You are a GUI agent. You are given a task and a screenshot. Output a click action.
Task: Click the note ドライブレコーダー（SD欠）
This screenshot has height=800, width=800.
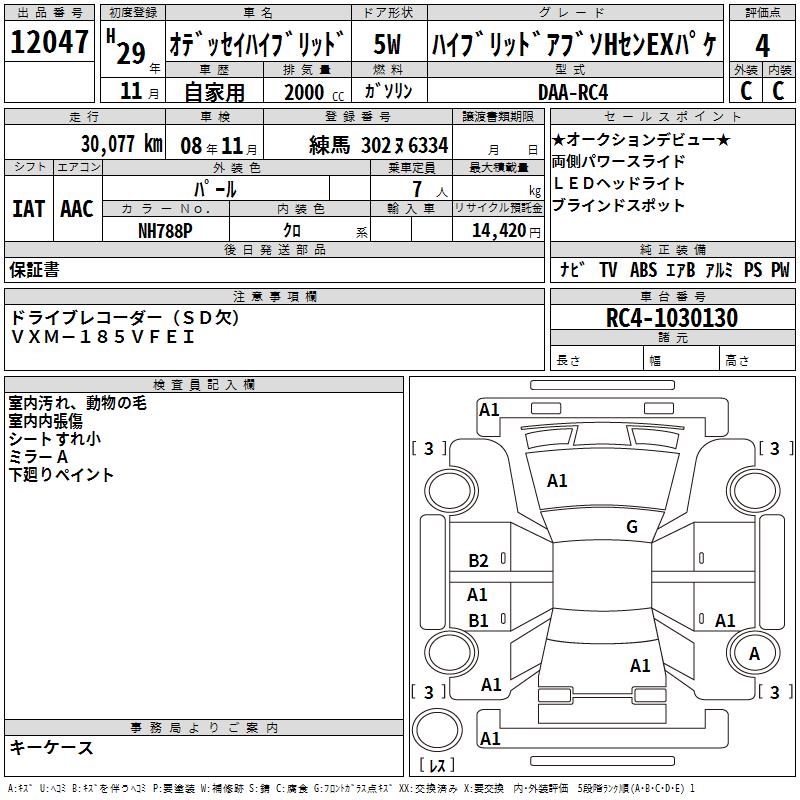tap(125, 318)
